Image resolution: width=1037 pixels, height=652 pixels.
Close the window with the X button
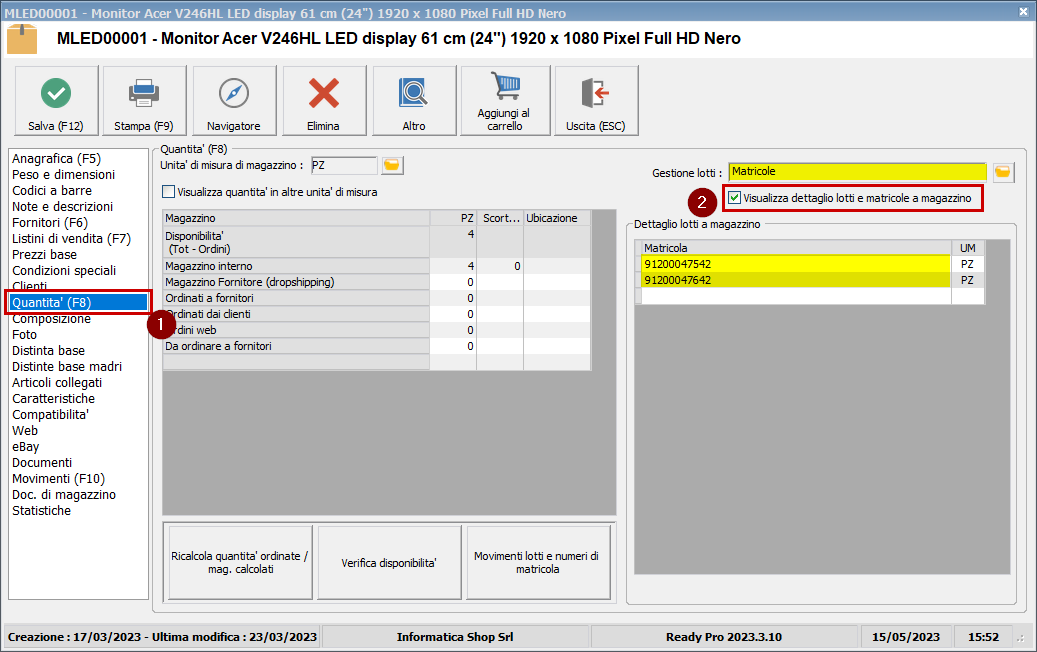(x=1023, y=12)
